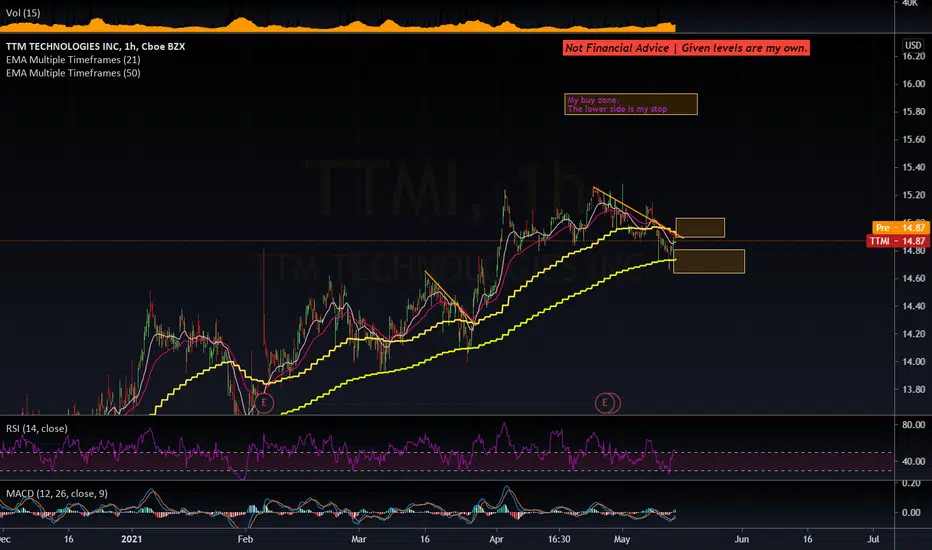Screen dimensions: 932x550
Task: Click the red Not Financial Advice banner
Action: click(x=686, y=48)
